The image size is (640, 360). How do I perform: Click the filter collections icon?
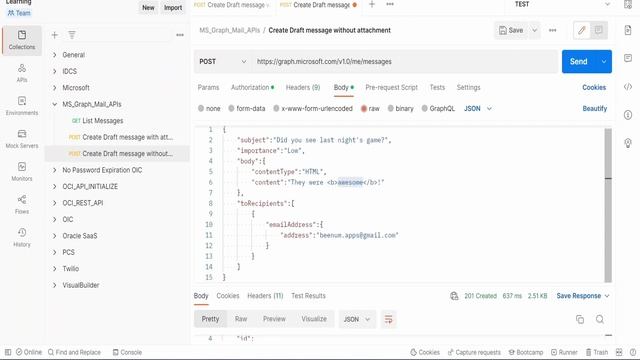coord(72,35)
